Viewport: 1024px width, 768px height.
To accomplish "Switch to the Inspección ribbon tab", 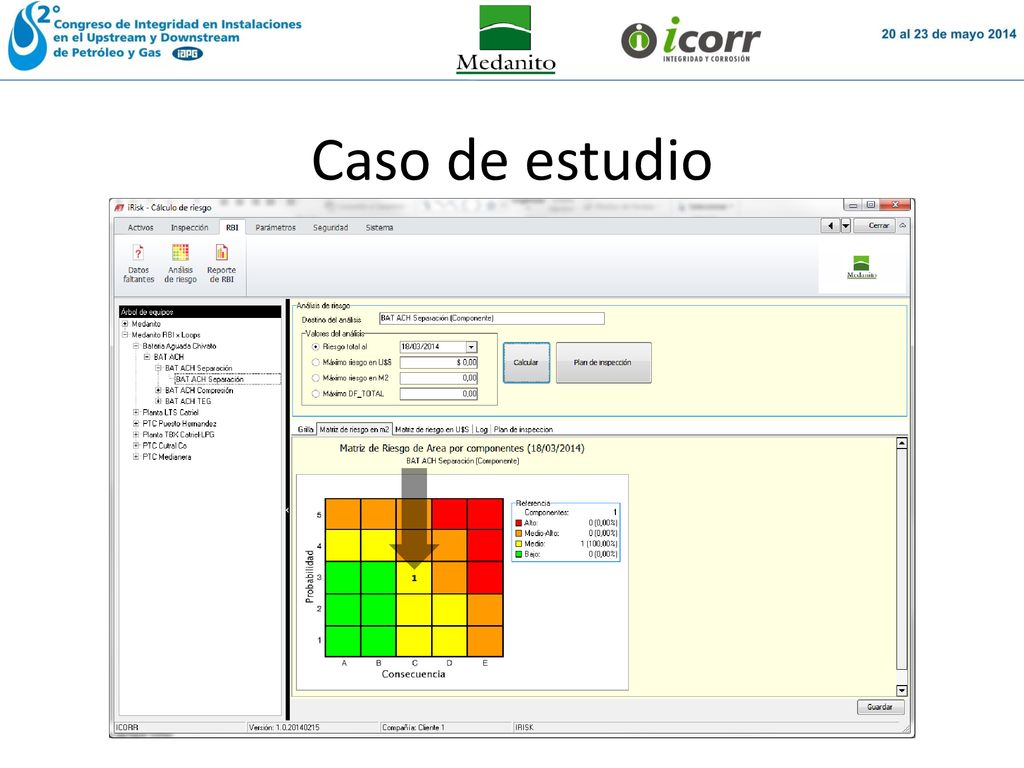I will click(x=189, y=227).
